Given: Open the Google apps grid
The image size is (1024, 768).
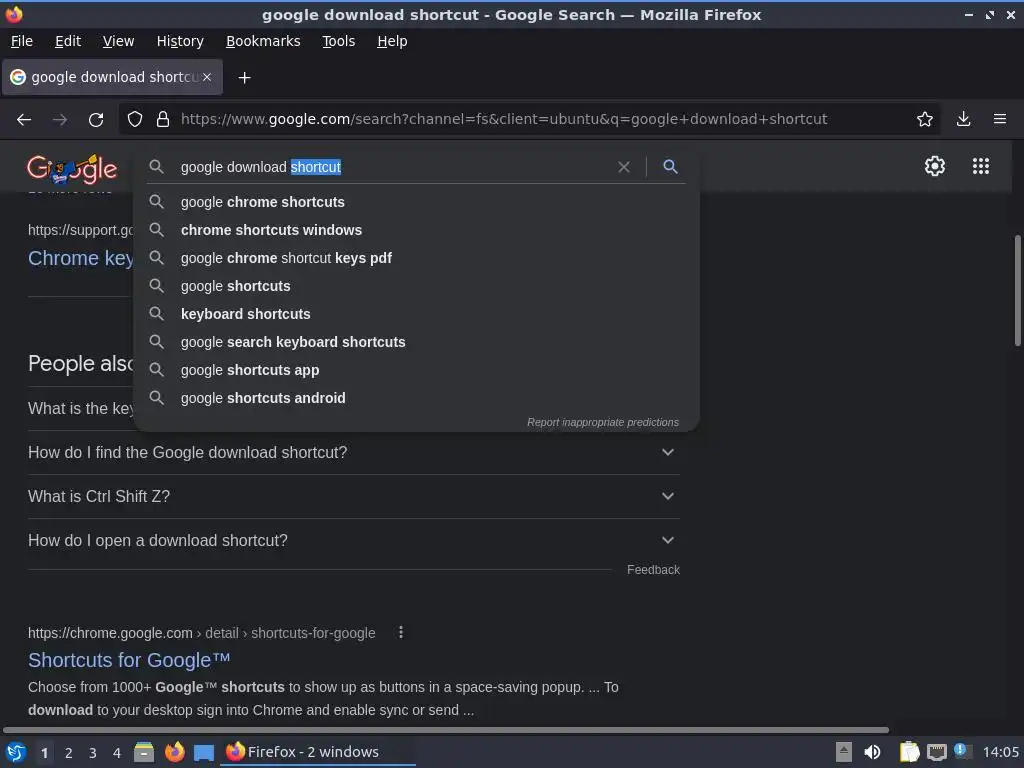Looking at the screenshot, I should click(980, 166).
